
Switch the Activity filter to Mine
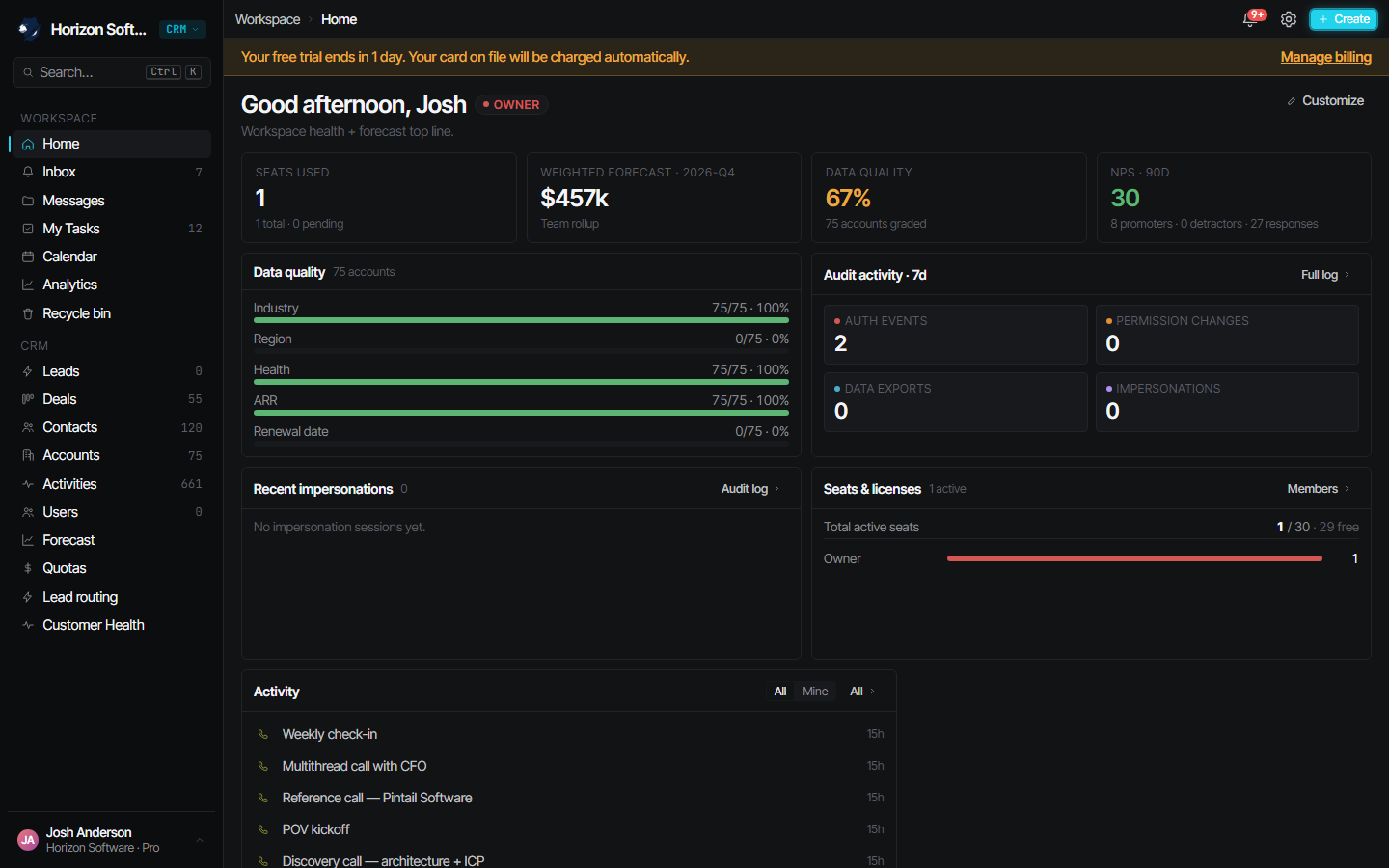coord(815,692)
